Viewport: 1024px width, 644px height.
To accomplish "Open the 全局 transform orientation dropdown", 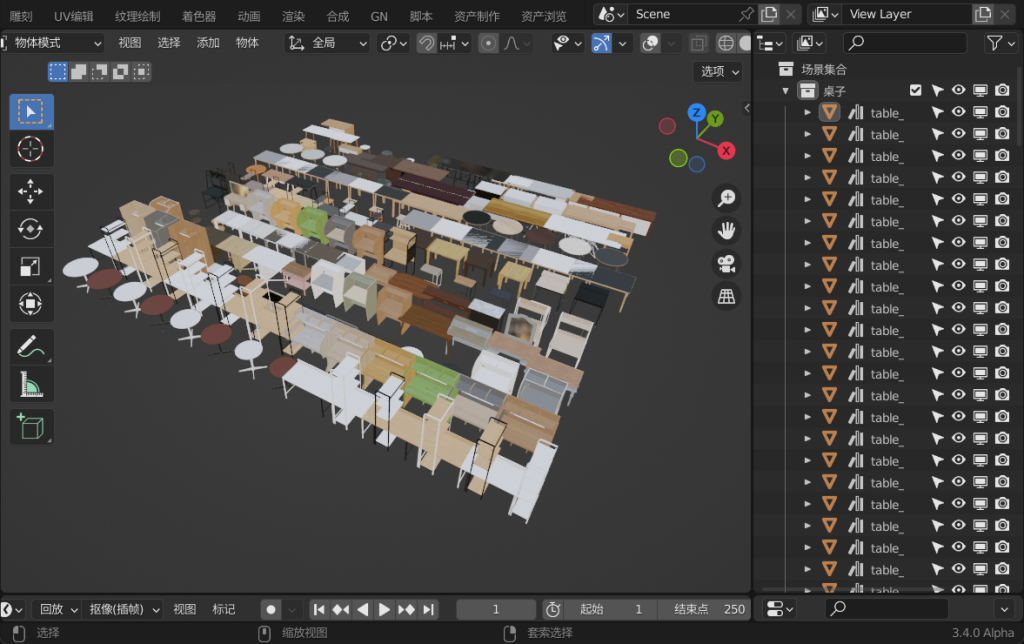I will click(x=327, y=43).
